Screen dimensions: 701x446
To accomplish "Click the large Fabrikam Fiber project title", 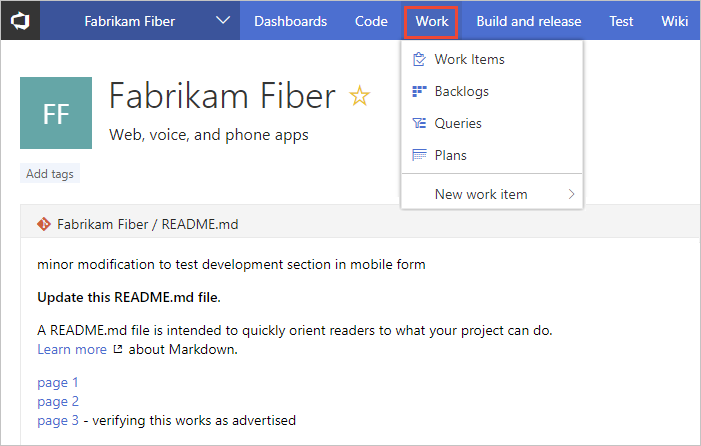I will coord(222,96).
